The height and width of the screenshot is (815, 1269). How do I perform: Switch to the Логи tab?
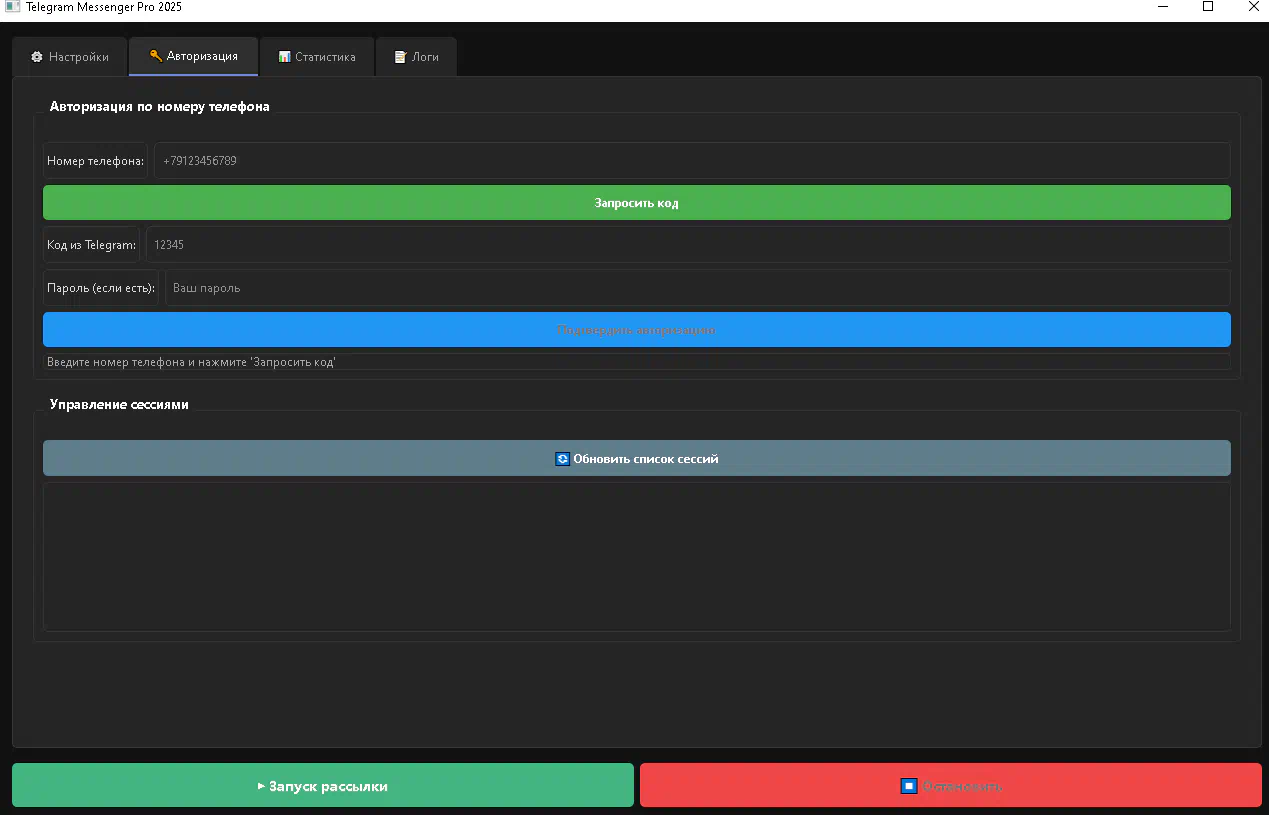pos(416,57)
